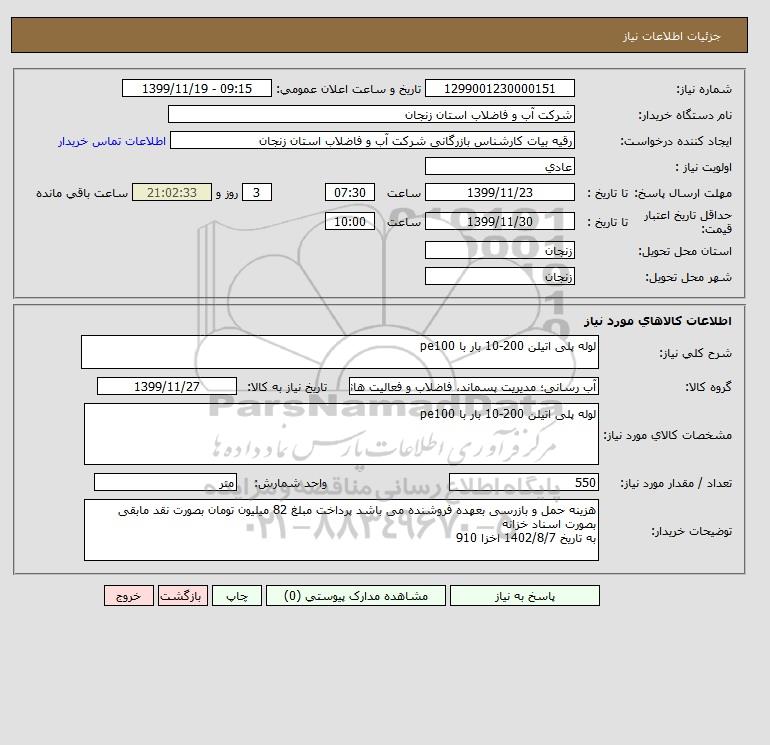Click 'حداقل تاریخ اعتبار قیمت:' label

[688, 222]
